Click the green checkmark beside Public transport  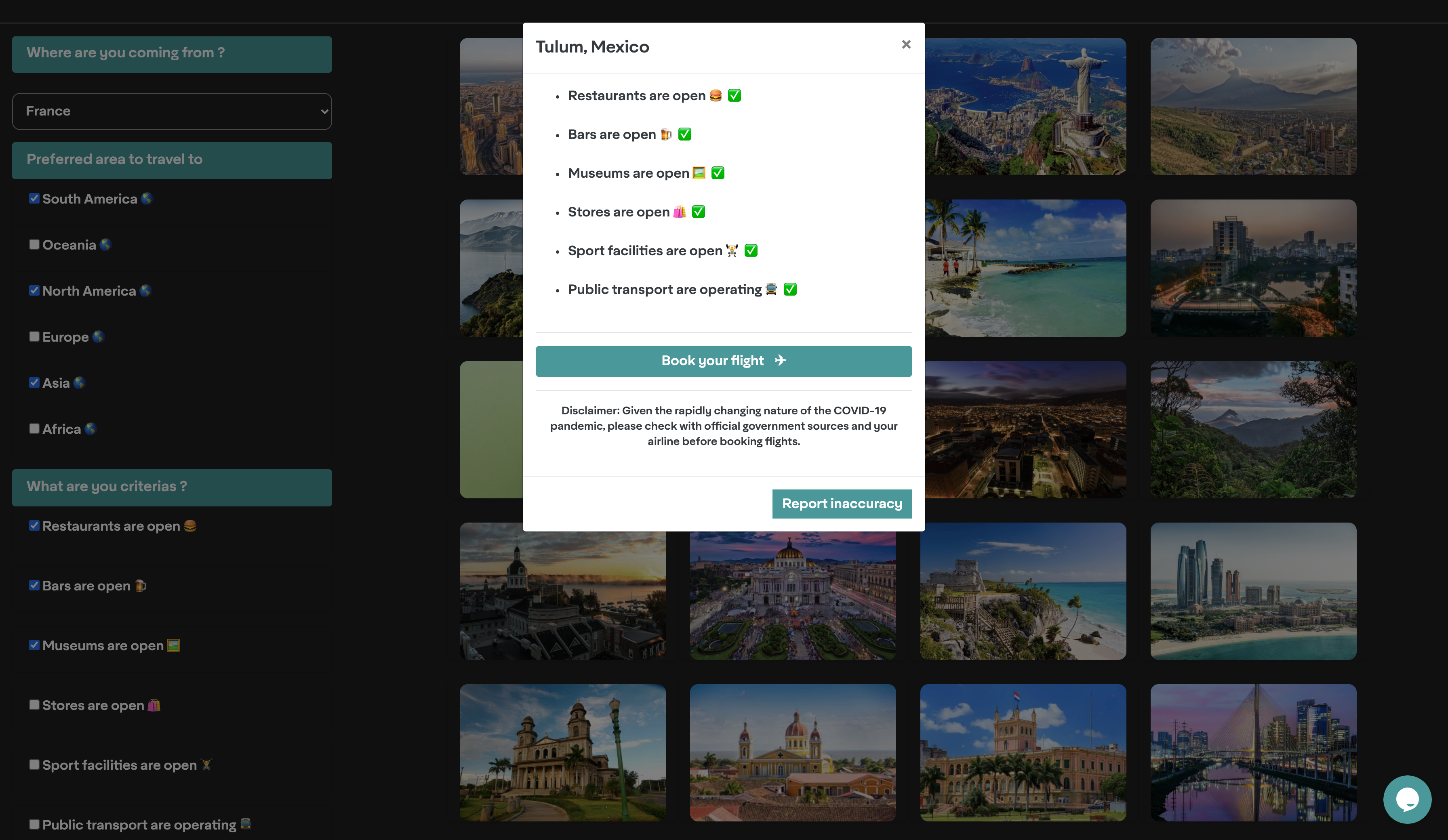point(790,289)
